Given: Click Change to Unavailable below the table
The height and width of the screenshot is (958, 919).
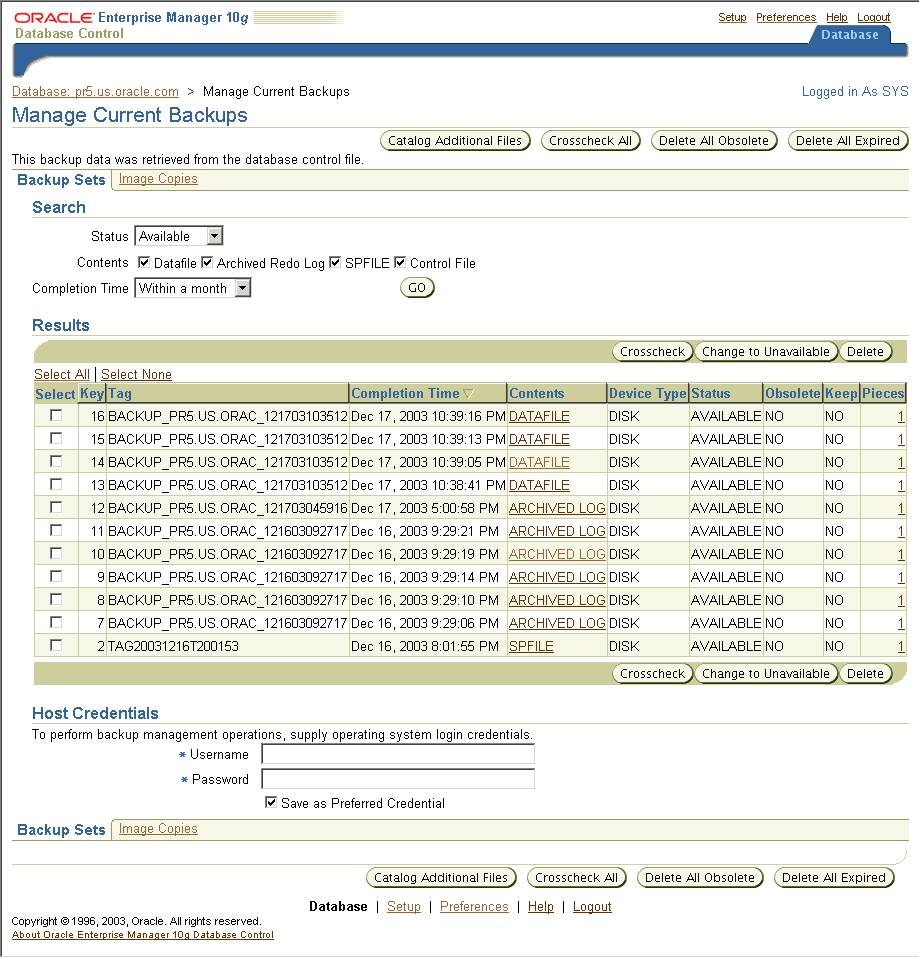Looking at the screenshot, I should pos(765,674).
